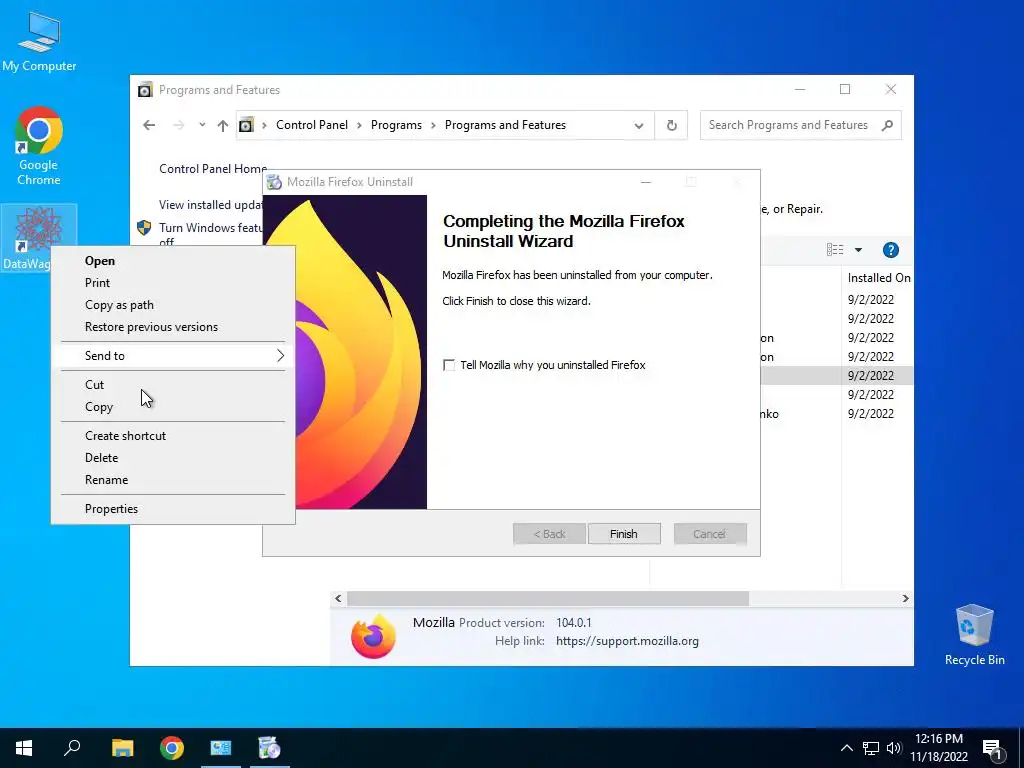Choose Copy from context menu

[173, 407]
